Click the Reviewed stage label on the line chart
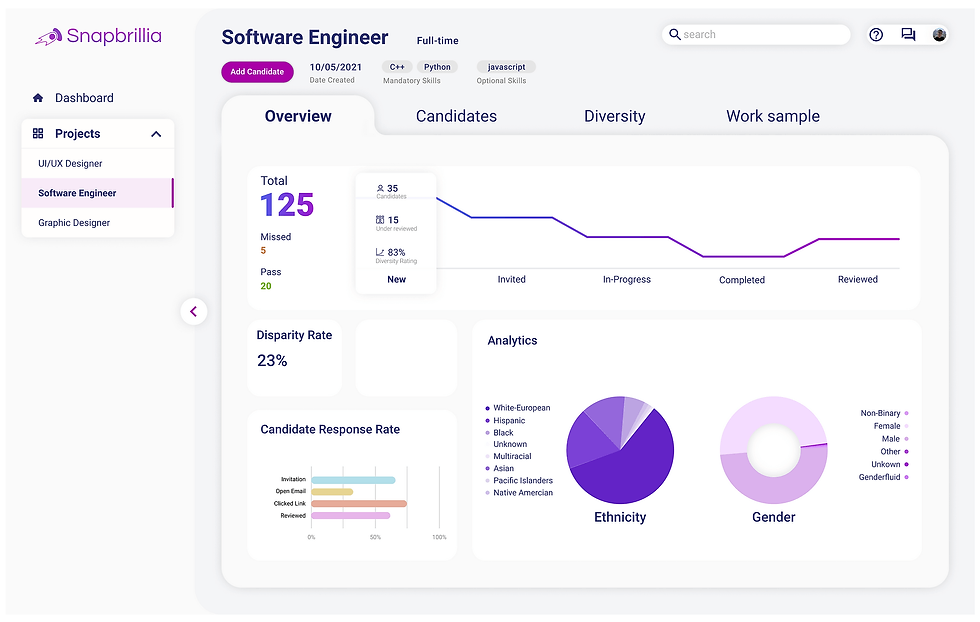 [x=858, y=279]
